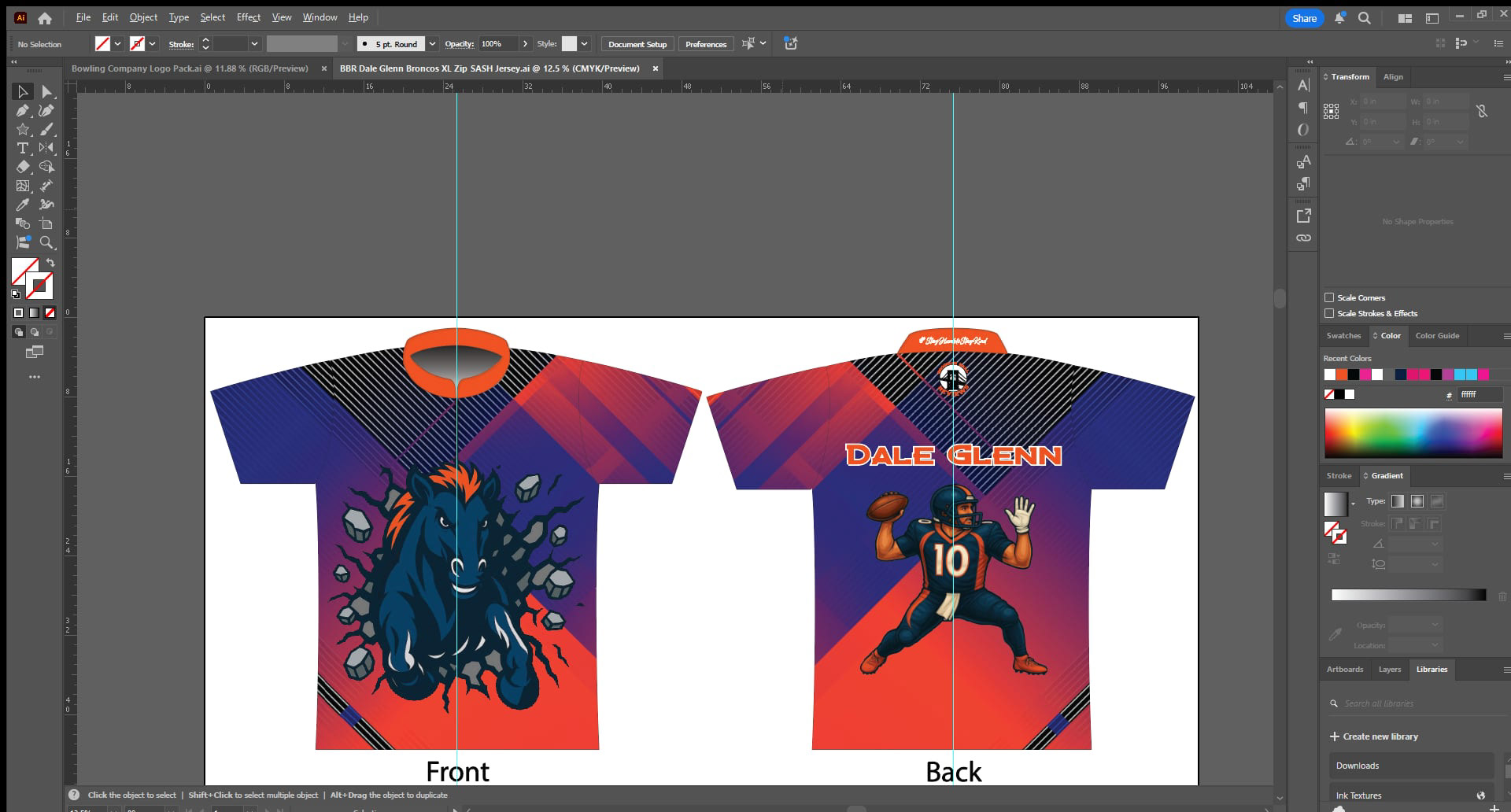1511x812 pixels.
Task: Open the Object menu
Action: (143, 17)
